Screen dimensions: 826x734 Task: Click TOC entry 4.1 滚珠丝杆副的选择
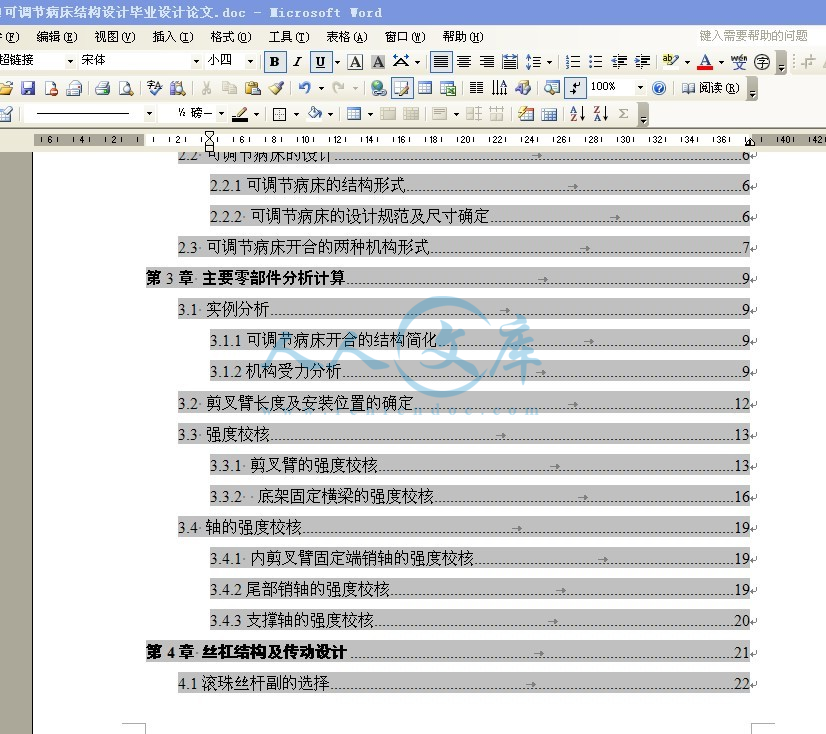click(464, 683)
